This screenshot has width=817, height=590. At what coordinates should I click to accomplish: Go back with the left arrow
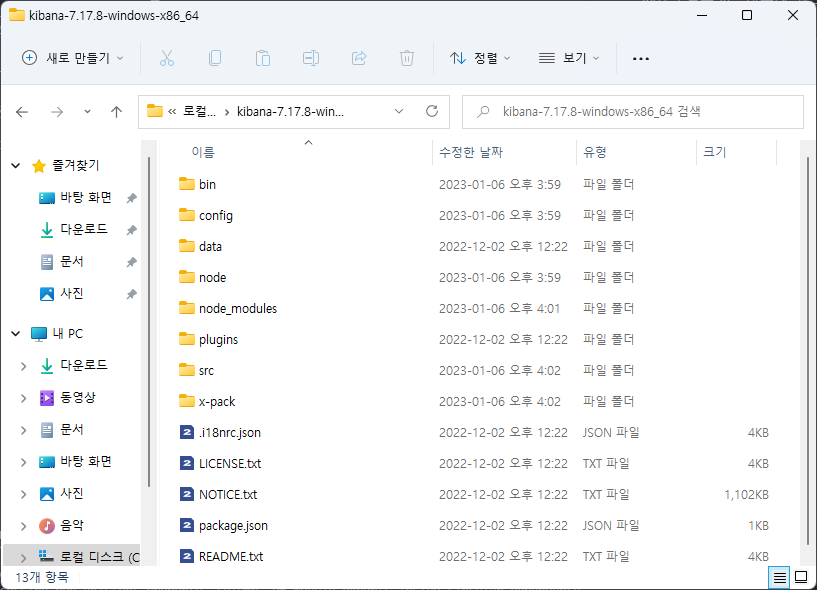click(22, 112)
